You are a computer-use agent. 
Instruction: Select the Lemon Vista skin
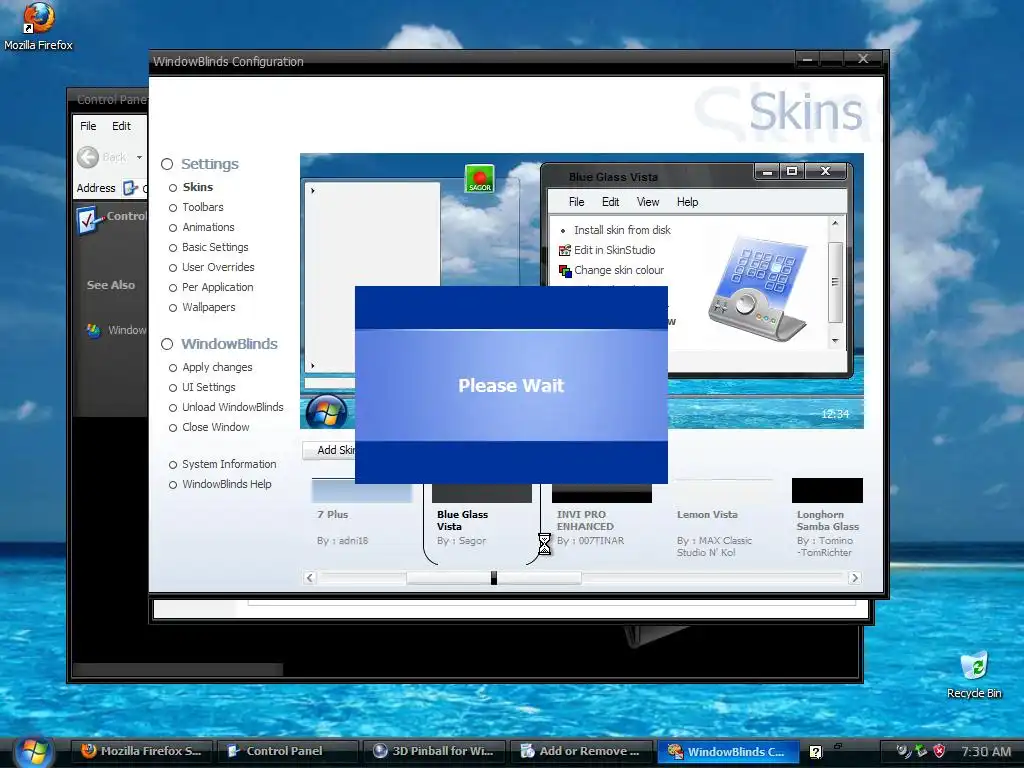[722, 518]
